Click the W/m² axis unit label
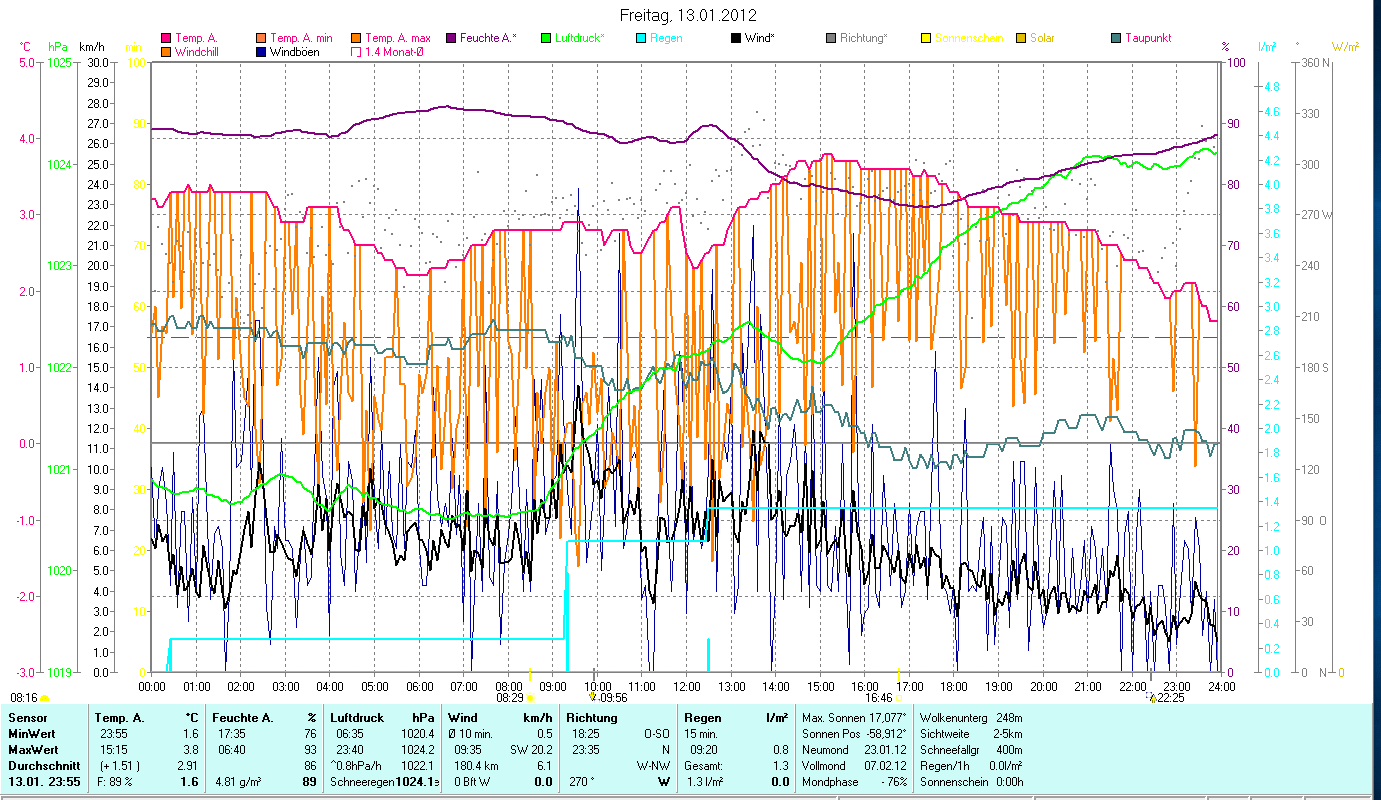The height and width of the screenshot is (800, 1381). point(1344,47)
